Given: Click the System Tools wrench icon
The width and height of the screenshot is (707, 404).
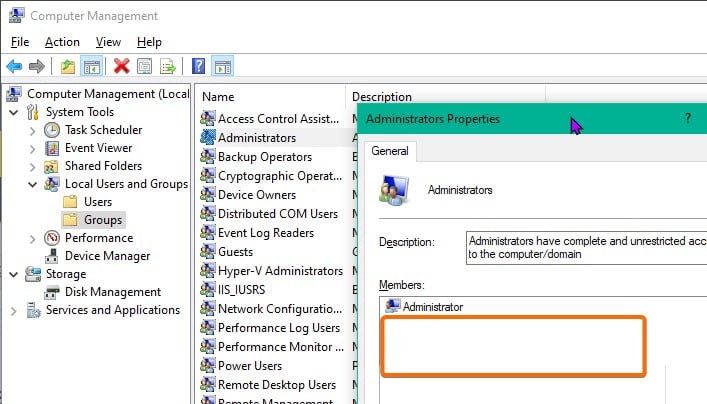Looking at the screenshot, I should tap(33, 112).
